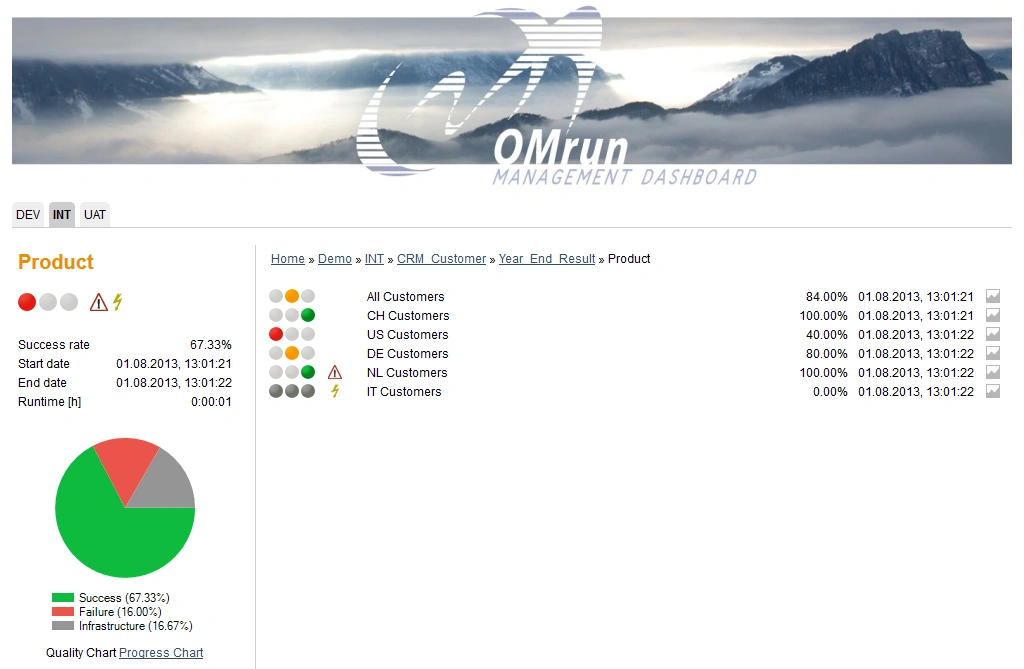Open the chart icon for IT Customers
The width and height of the screenshot is (1024, 669).
[992, 391]
